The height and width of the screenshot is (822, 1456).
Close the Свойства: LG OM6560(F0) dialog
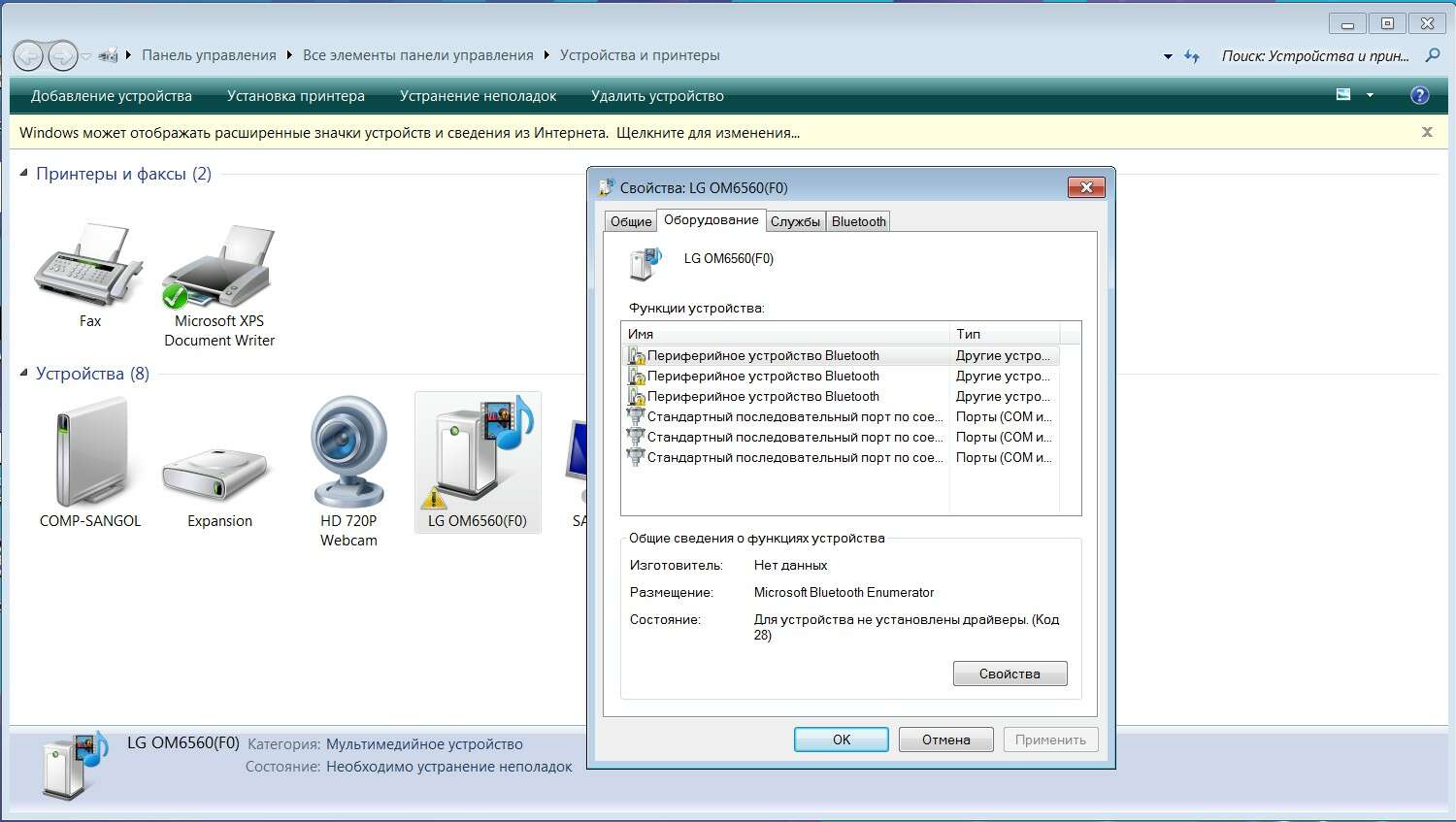point(1086,187)
